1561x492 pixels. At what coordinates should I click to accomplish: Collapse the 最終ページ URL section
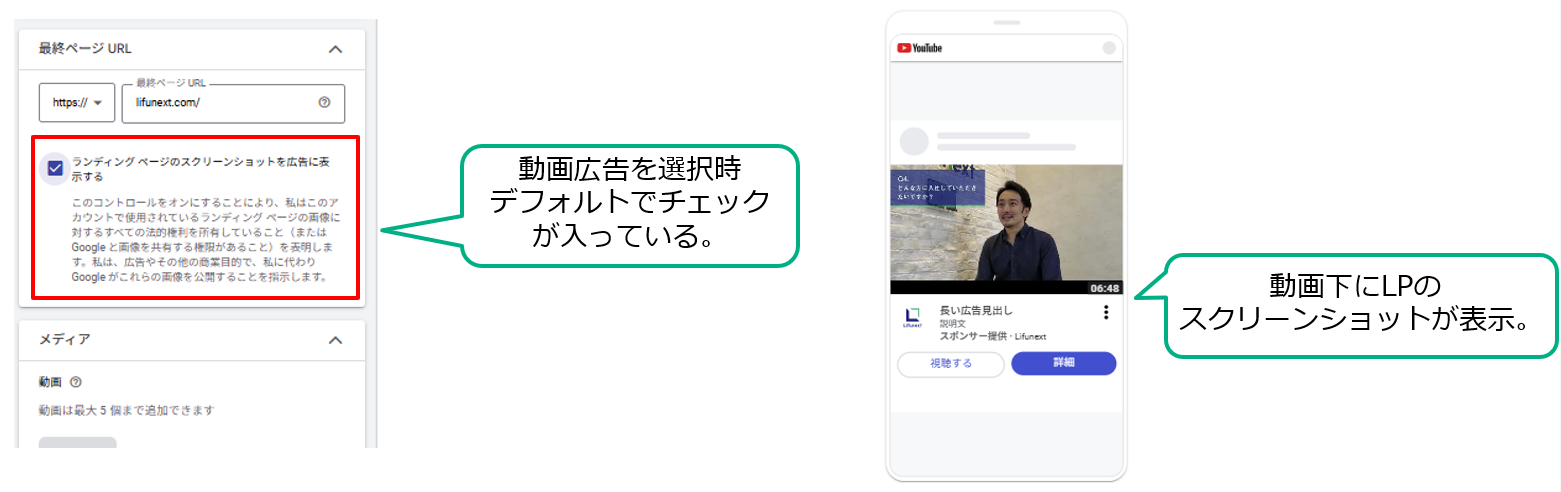(x=336, y=48)
